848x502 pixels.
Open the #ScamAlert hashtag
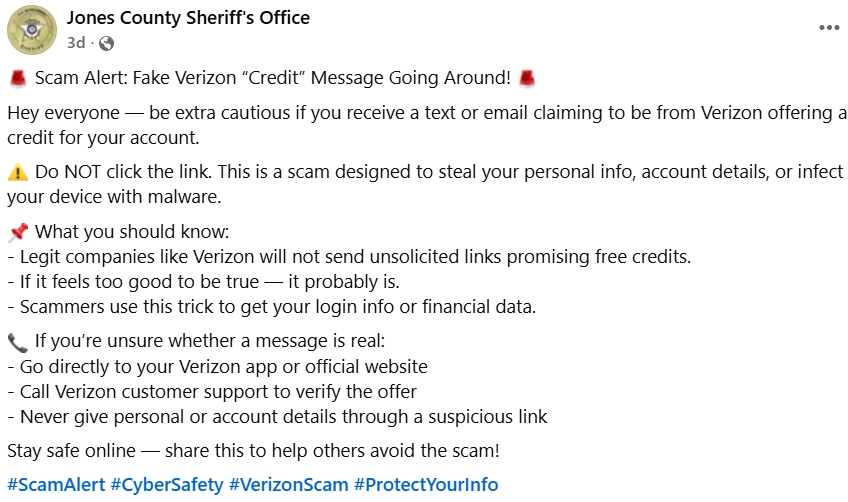click(55, 485)
